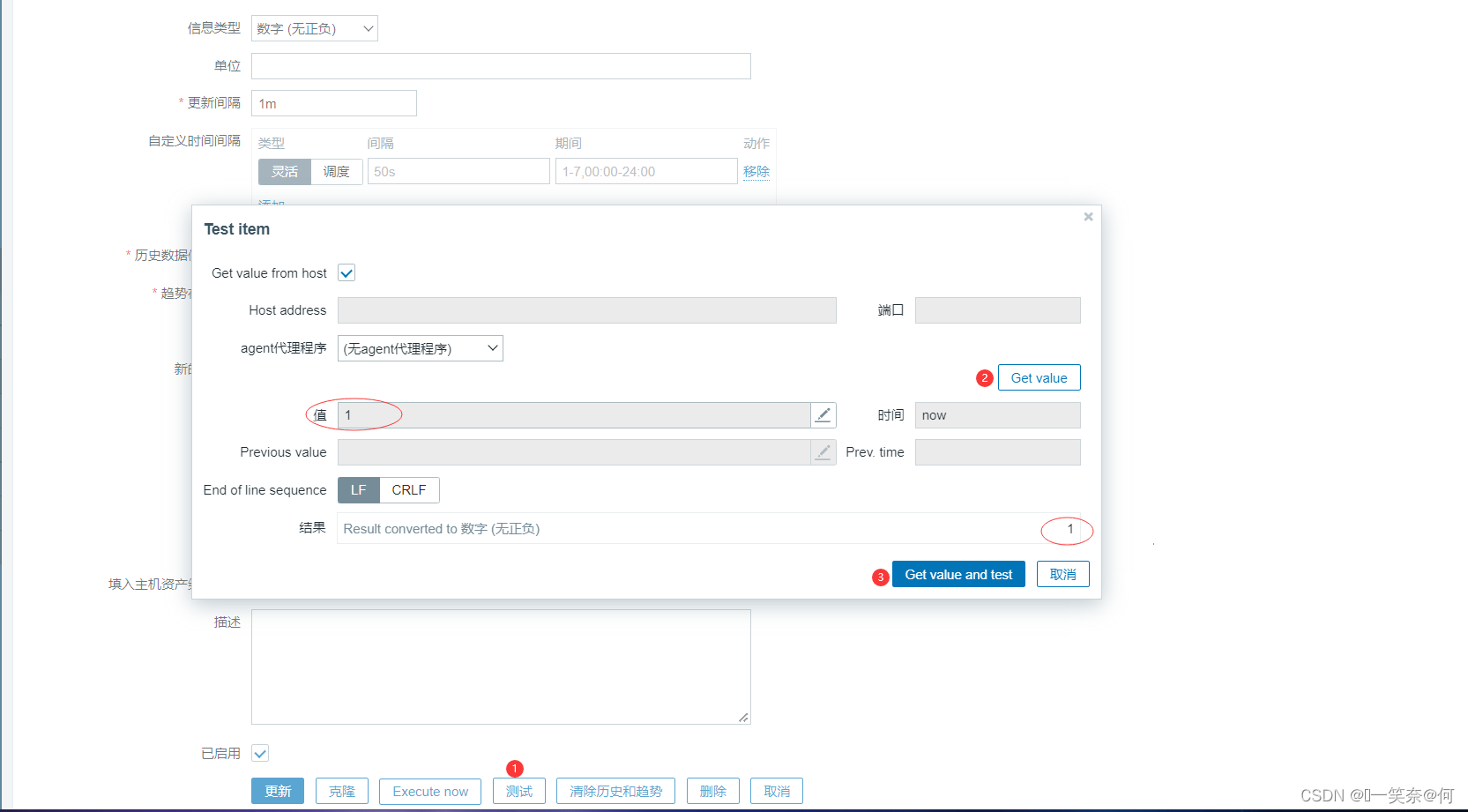Screen dimensions: 1468x812
Task: Click the Host address field
Action: [587, 310]
